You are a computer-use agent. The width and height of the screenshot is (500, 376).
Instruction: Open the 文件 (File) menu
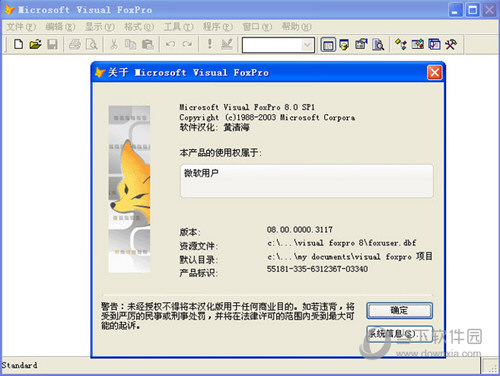tap(21, 27)
